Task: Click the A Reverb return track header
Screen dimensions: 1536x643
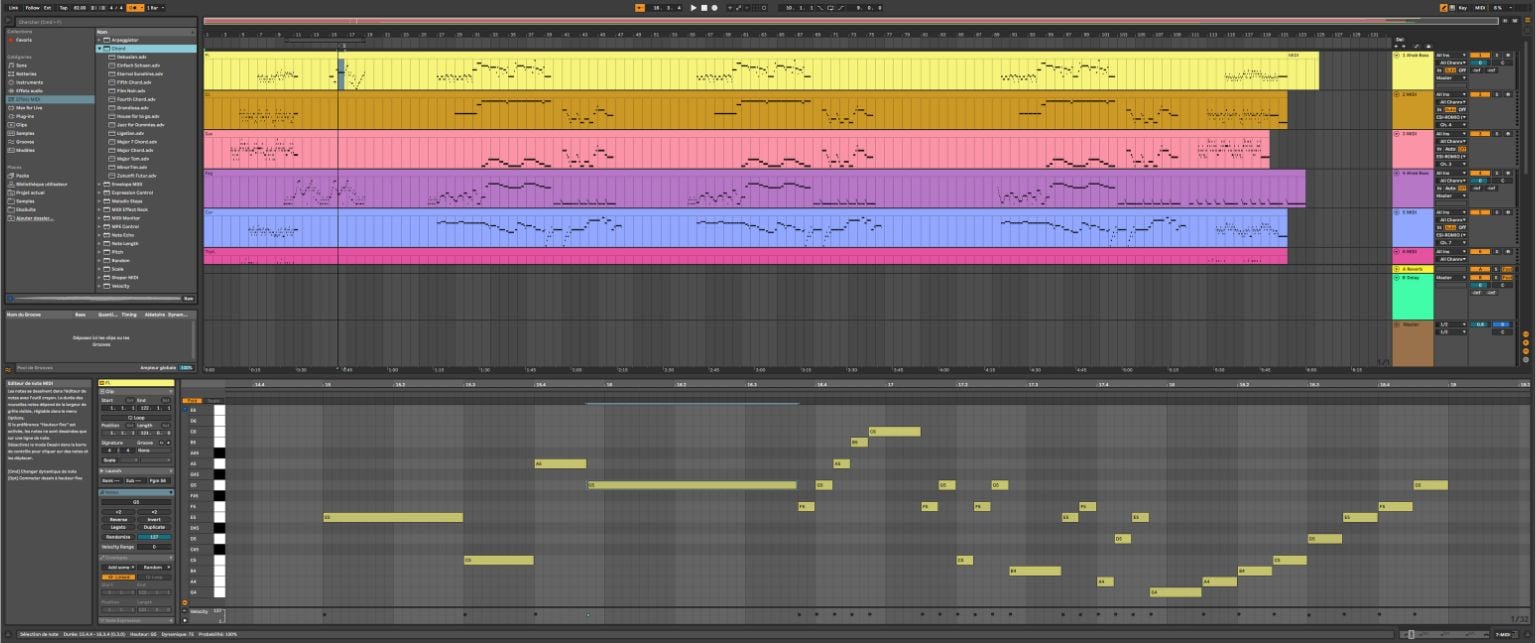Action: [1413, 269]
